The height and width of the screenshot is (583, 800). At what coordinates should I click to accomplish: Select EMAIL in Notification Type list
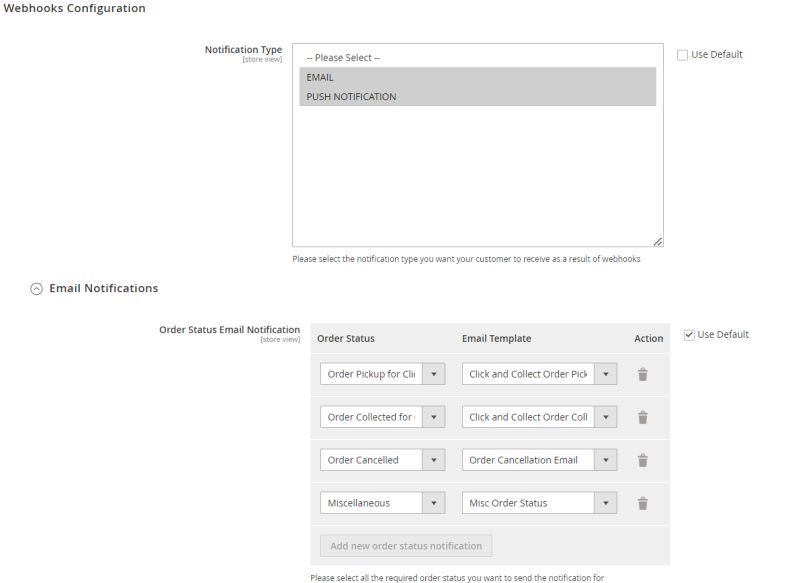pyautogui.click(x=478, y=77)
